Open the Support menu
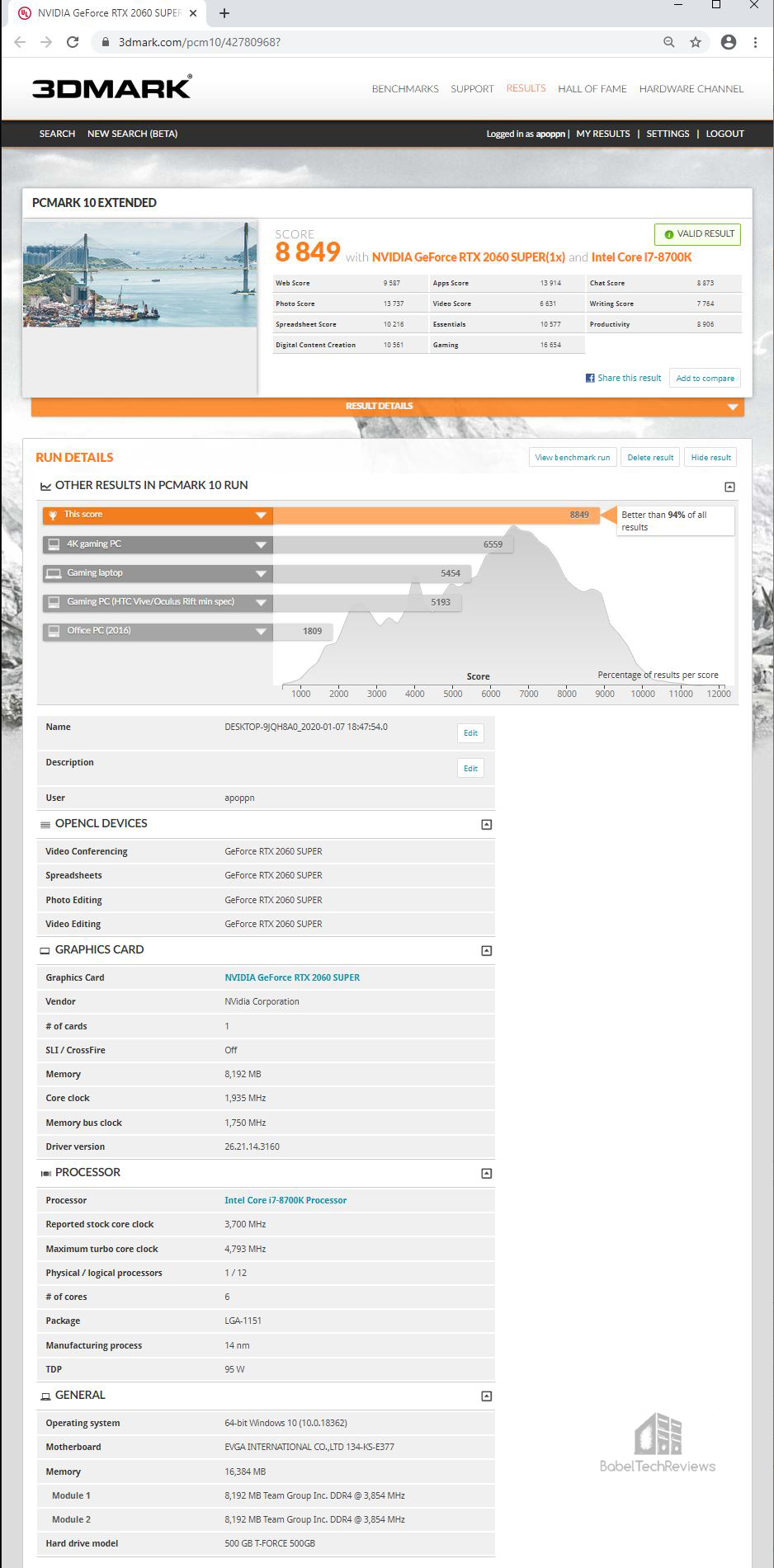The image size is (774, 1568). click(x=472, y=89)
